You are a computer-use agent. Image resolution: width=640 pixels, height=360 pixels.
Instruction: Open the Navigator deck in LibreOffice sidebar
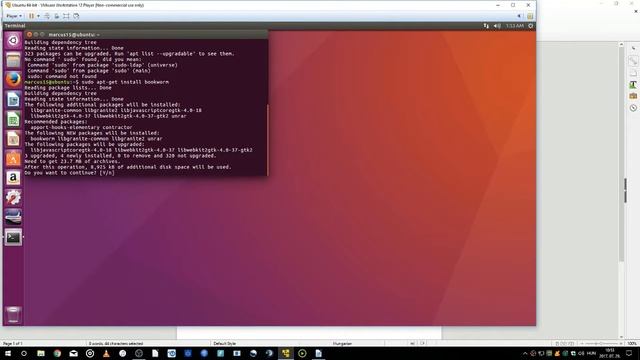click(633, 108)
